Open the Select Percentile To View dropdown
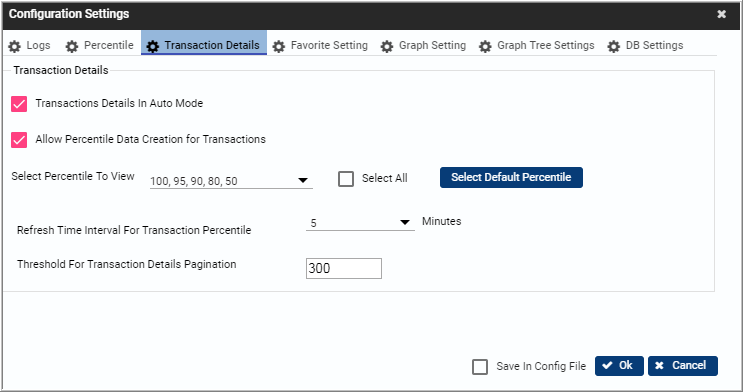Viewport: 743px width, 392px height. coord(231,181)
